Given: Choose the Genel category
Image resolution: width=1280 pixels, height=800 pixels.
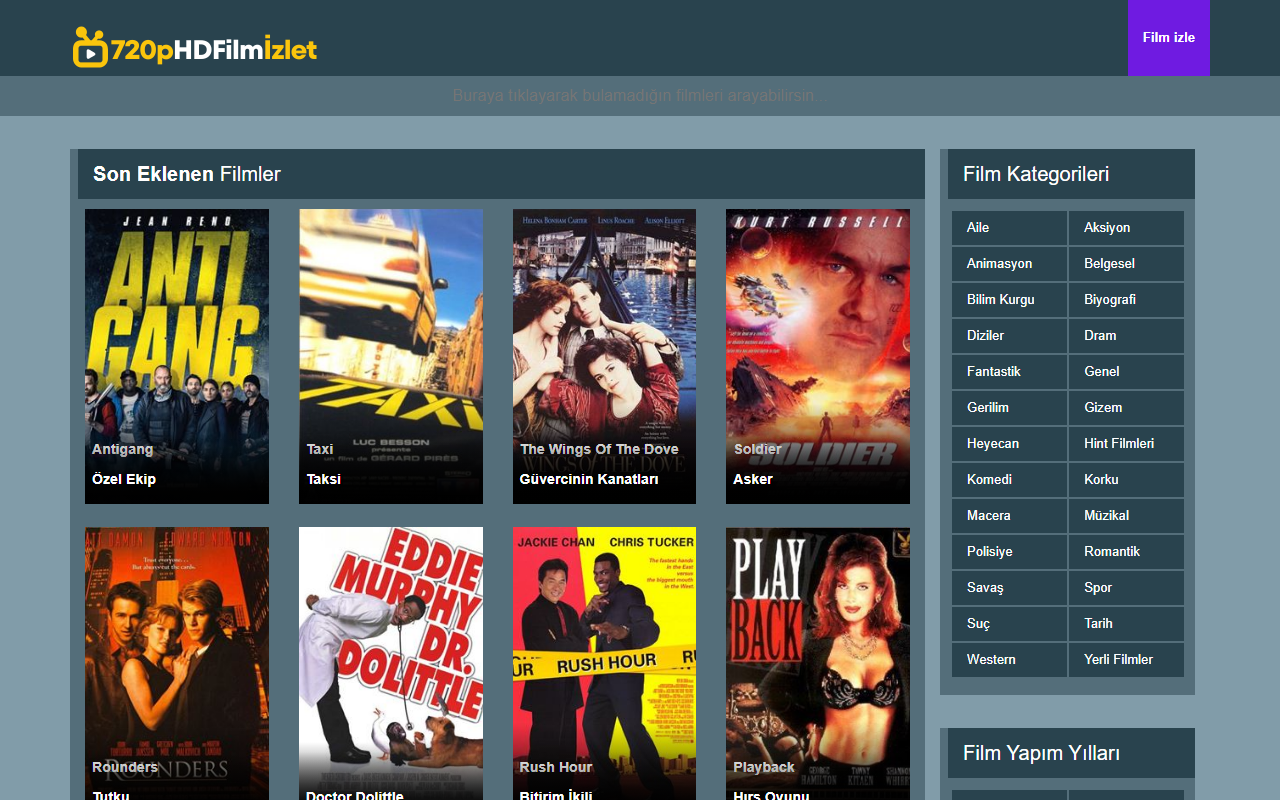Looking at the screenshot, I should coord(1126,372).
